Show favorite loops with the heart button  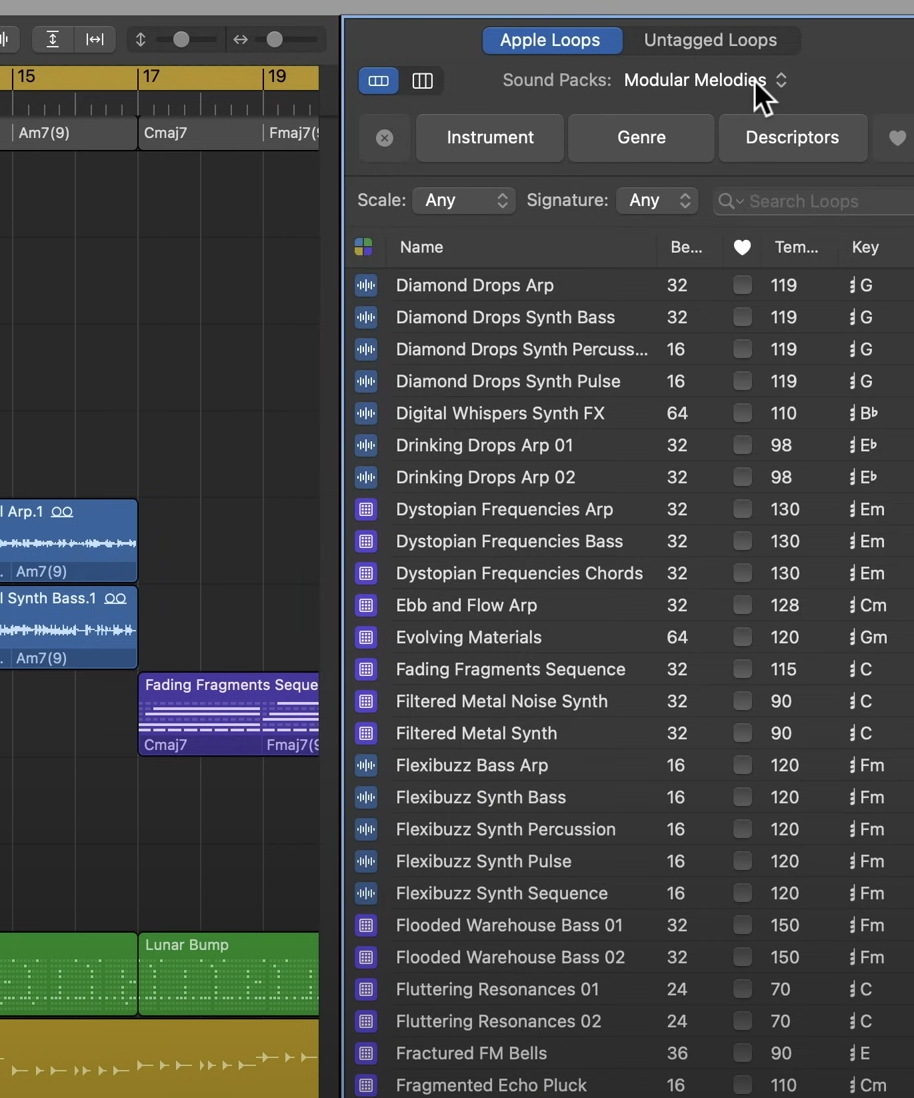tap(896, 138)
